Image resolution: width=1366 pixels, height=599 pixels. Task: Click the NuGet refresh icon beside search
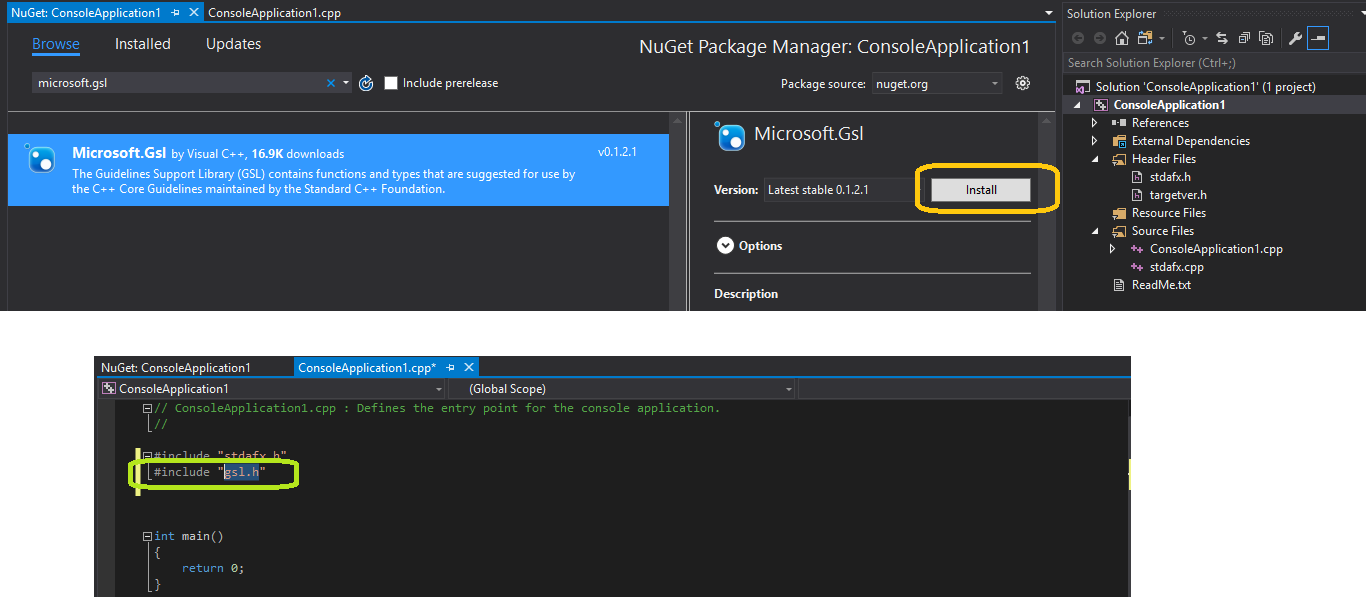[366, 83]
